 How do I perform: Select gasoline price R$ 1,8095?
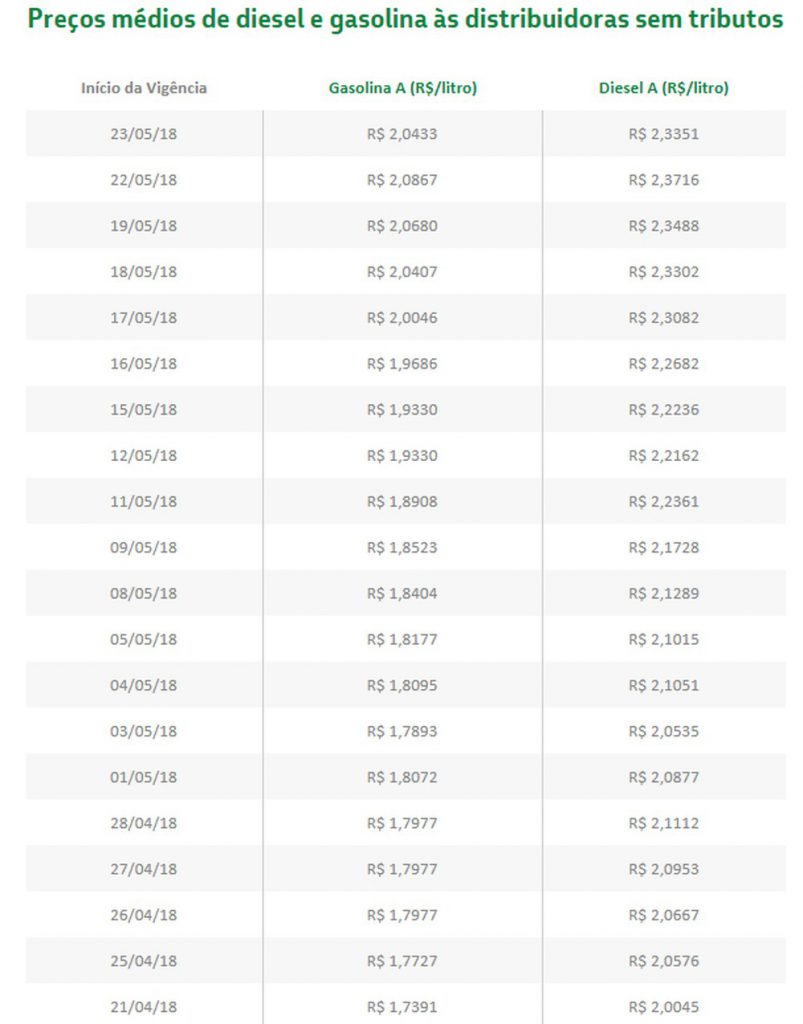tap(402, 686)
